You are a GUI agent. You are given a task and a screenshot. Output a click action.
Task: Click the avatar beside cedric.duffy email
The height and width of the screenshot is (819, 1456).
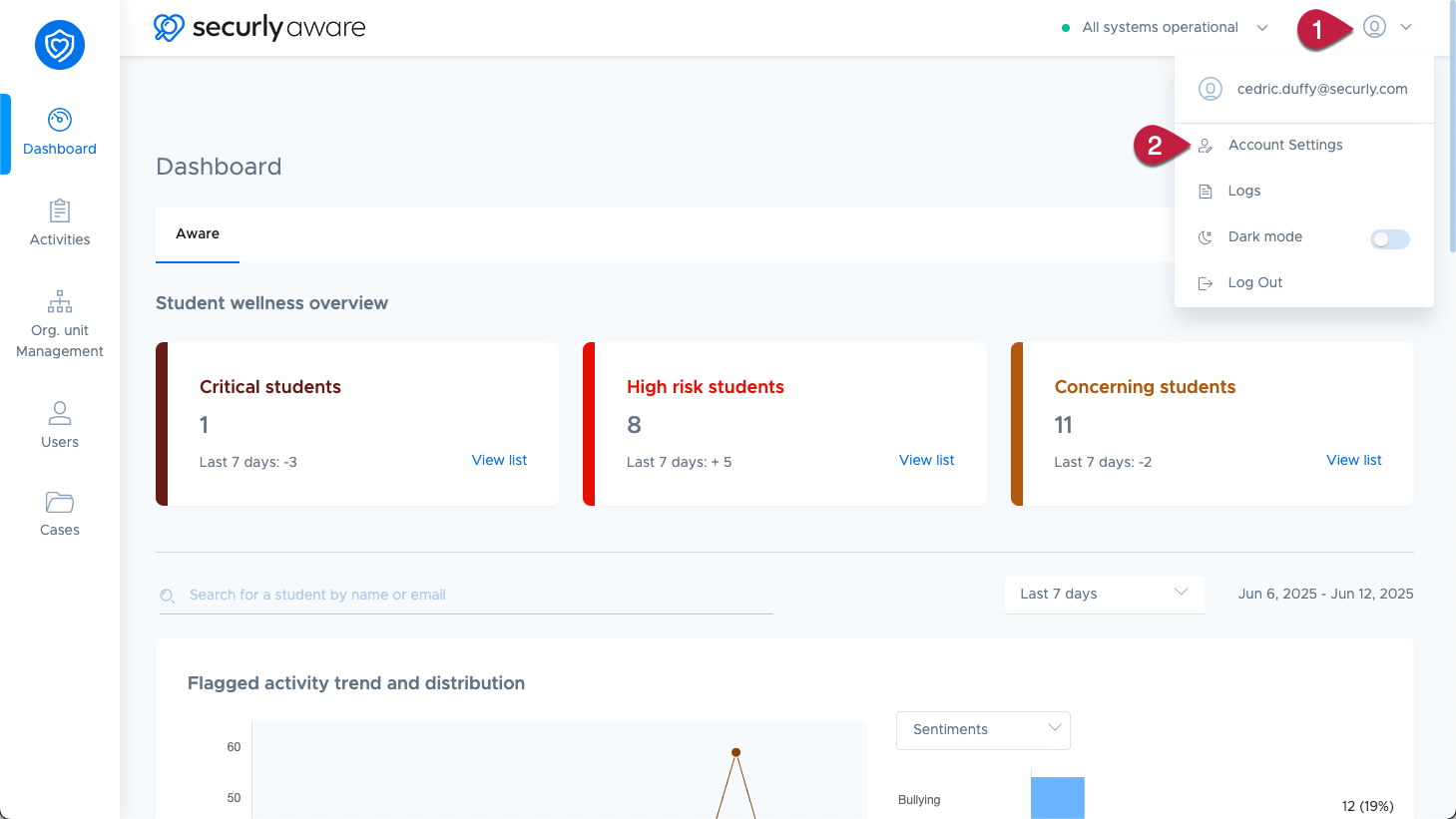point(1211,89)
